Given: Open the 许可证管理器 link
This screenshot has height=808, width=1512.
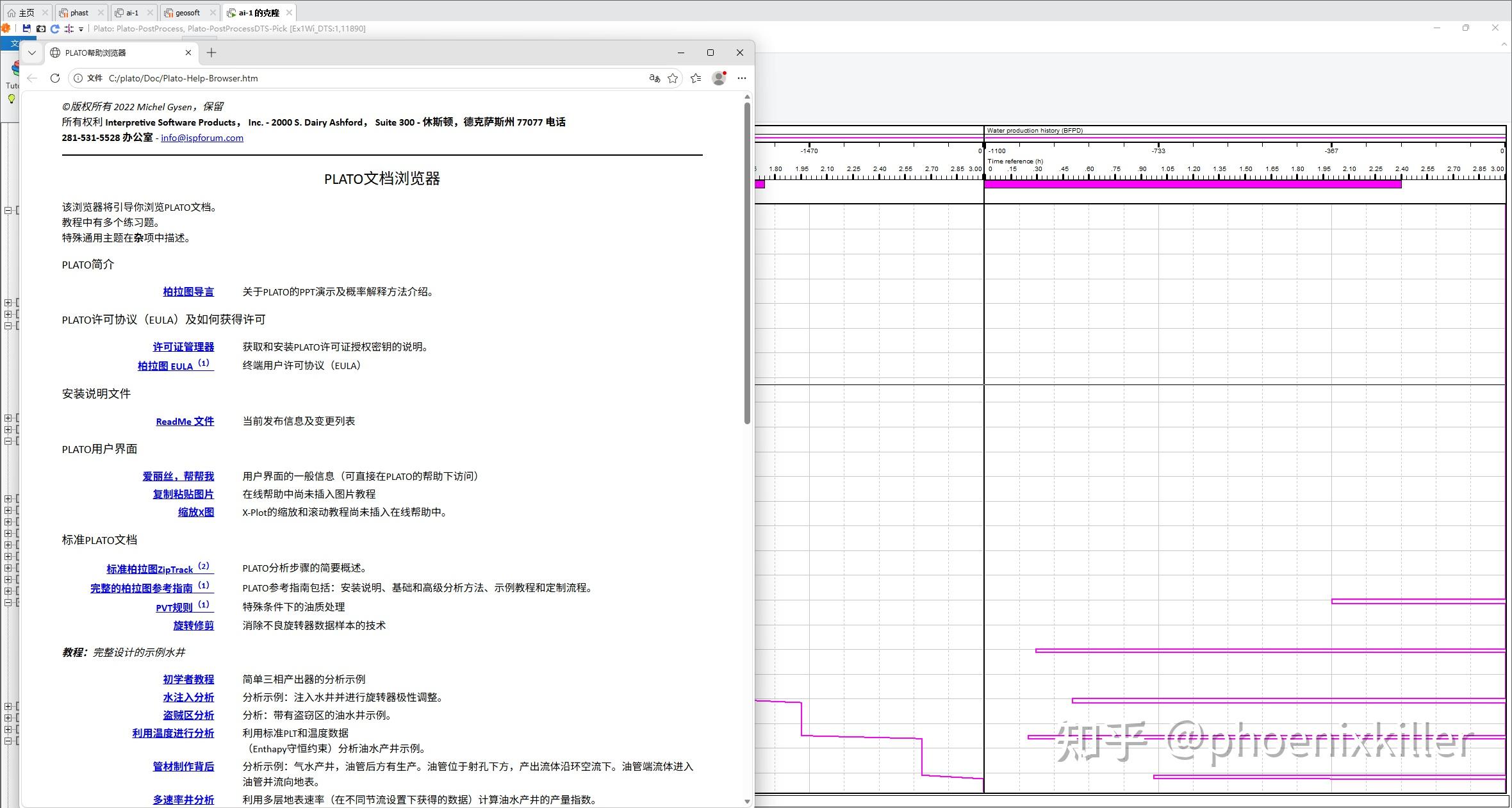Looking at the screenshot, I should click(x=183, y=347).
